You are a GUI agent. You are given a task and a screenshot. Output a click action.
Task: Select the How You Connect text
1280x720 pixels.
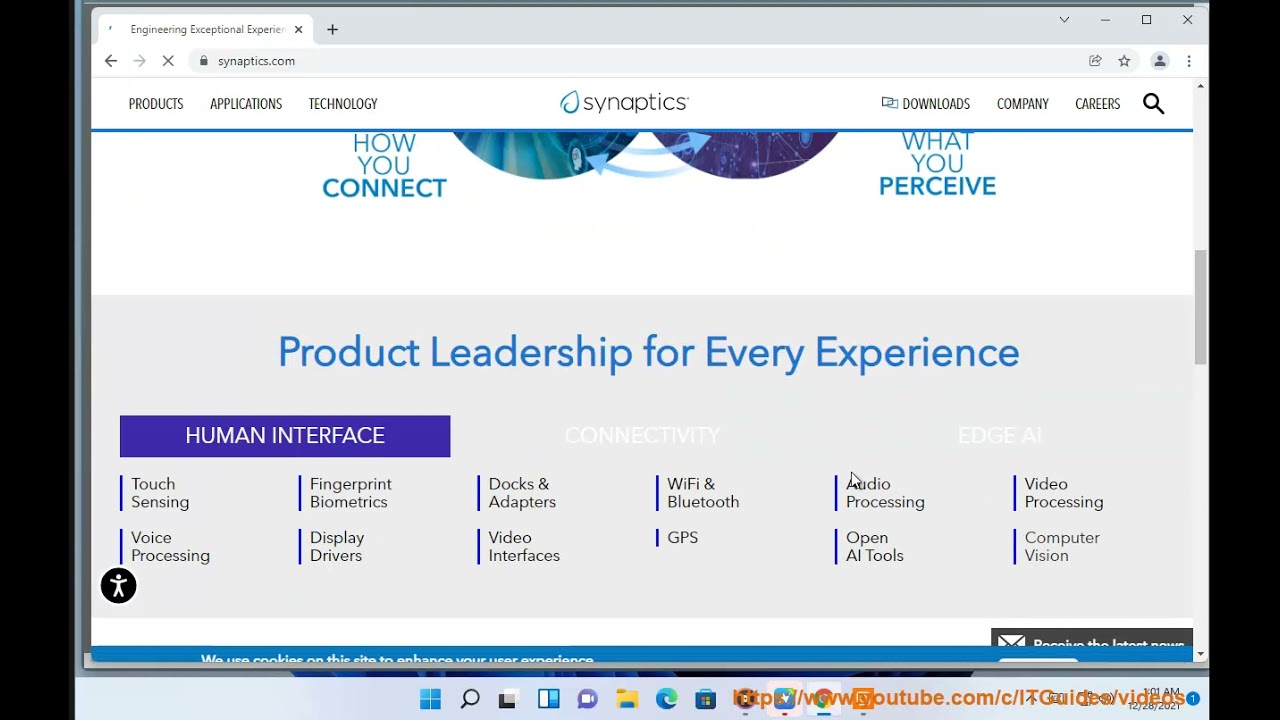(x=384, y=165)
